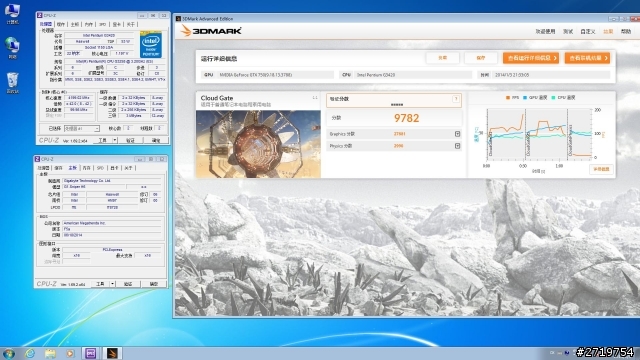Click the Windows Start orb
640x360 pixels.
(x=9, y=353)
